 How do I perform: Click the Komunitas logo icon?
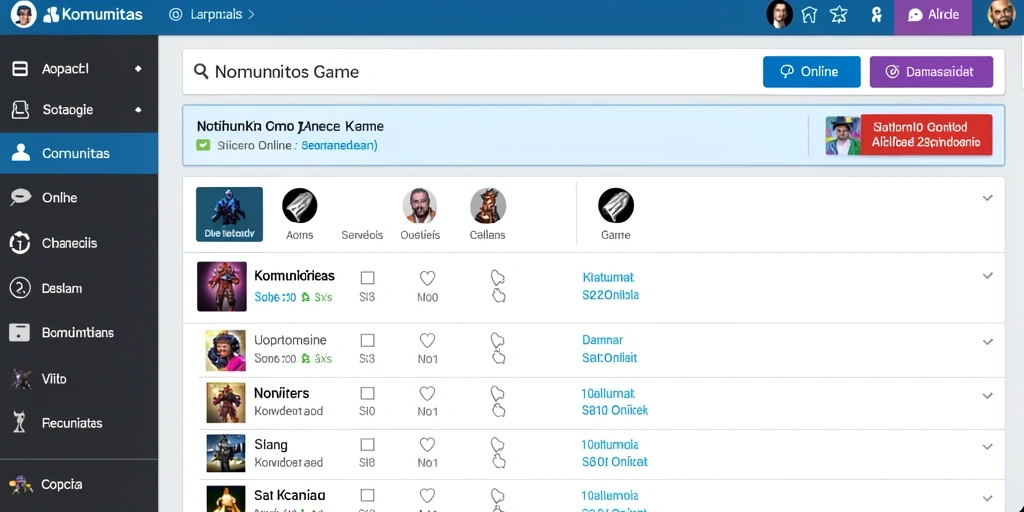point(51,14)
